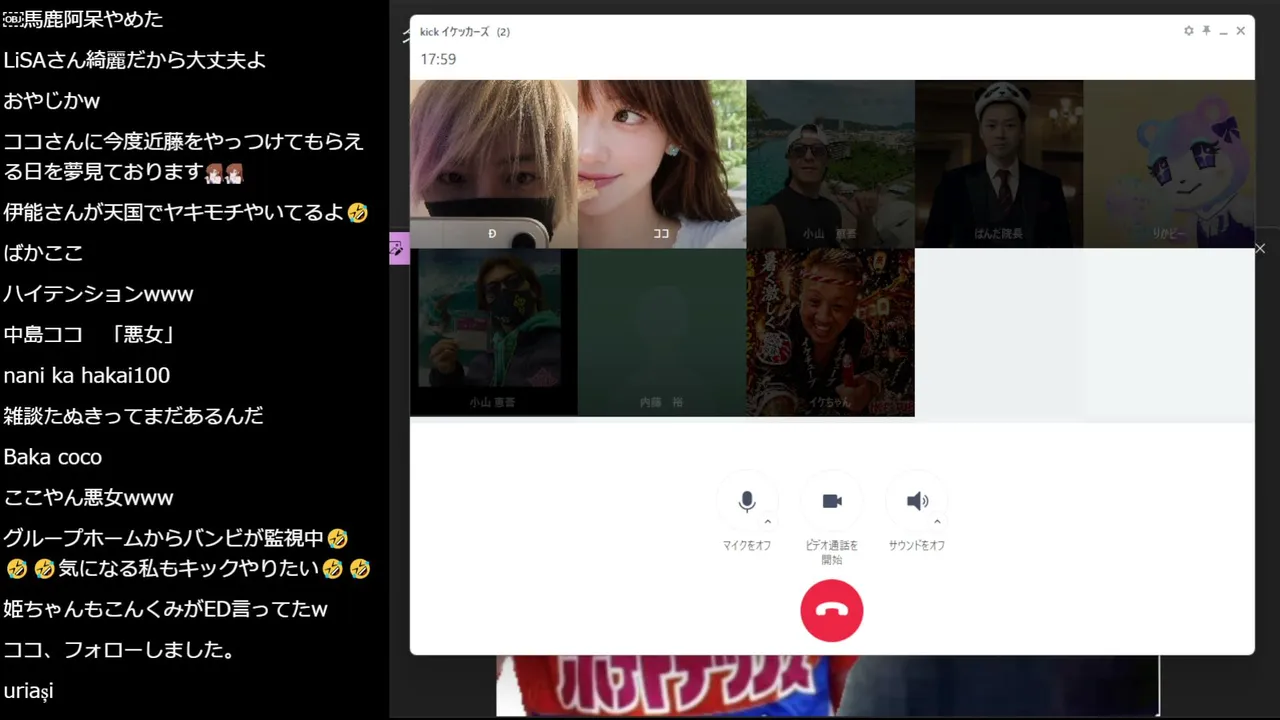The image size is (1280, 720).
Task: Click chat message おやじかw
Action: click(x=52, y=101)
